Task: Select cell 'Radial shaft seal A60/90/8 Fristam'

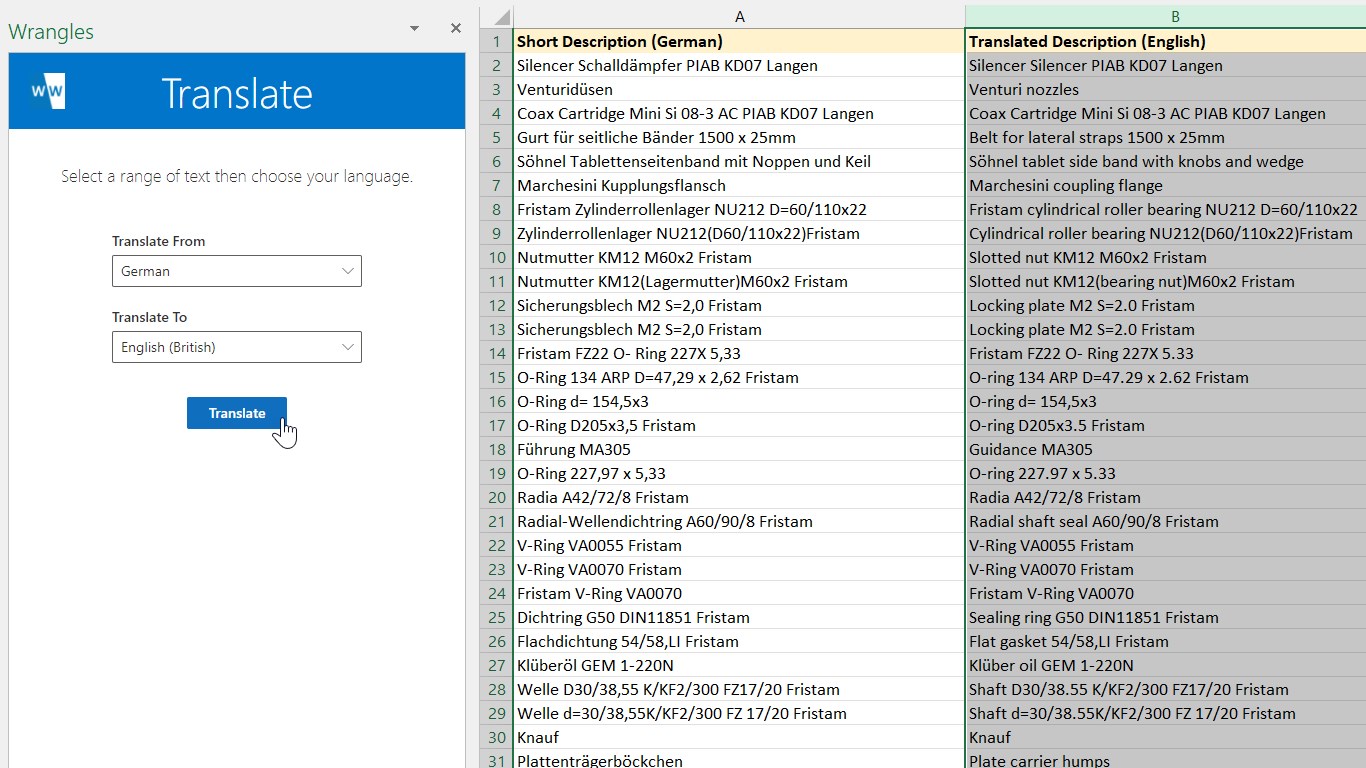Action: click(x=1166, y=522)
